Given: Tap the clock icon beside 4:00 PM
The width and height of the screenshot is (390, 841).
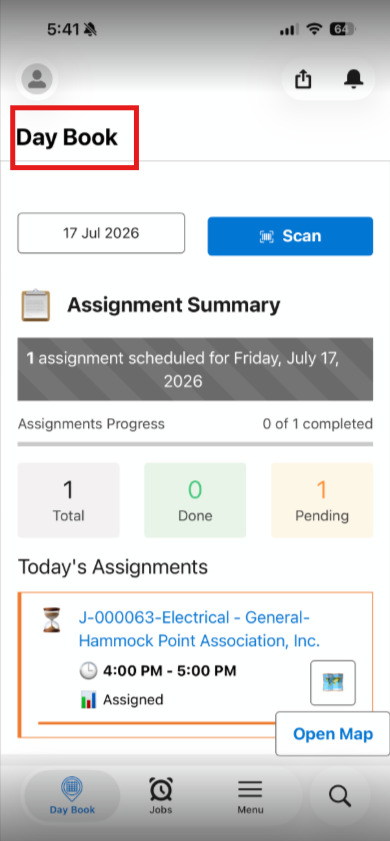Looking at the screenshot, I should [x=88, y=671].
